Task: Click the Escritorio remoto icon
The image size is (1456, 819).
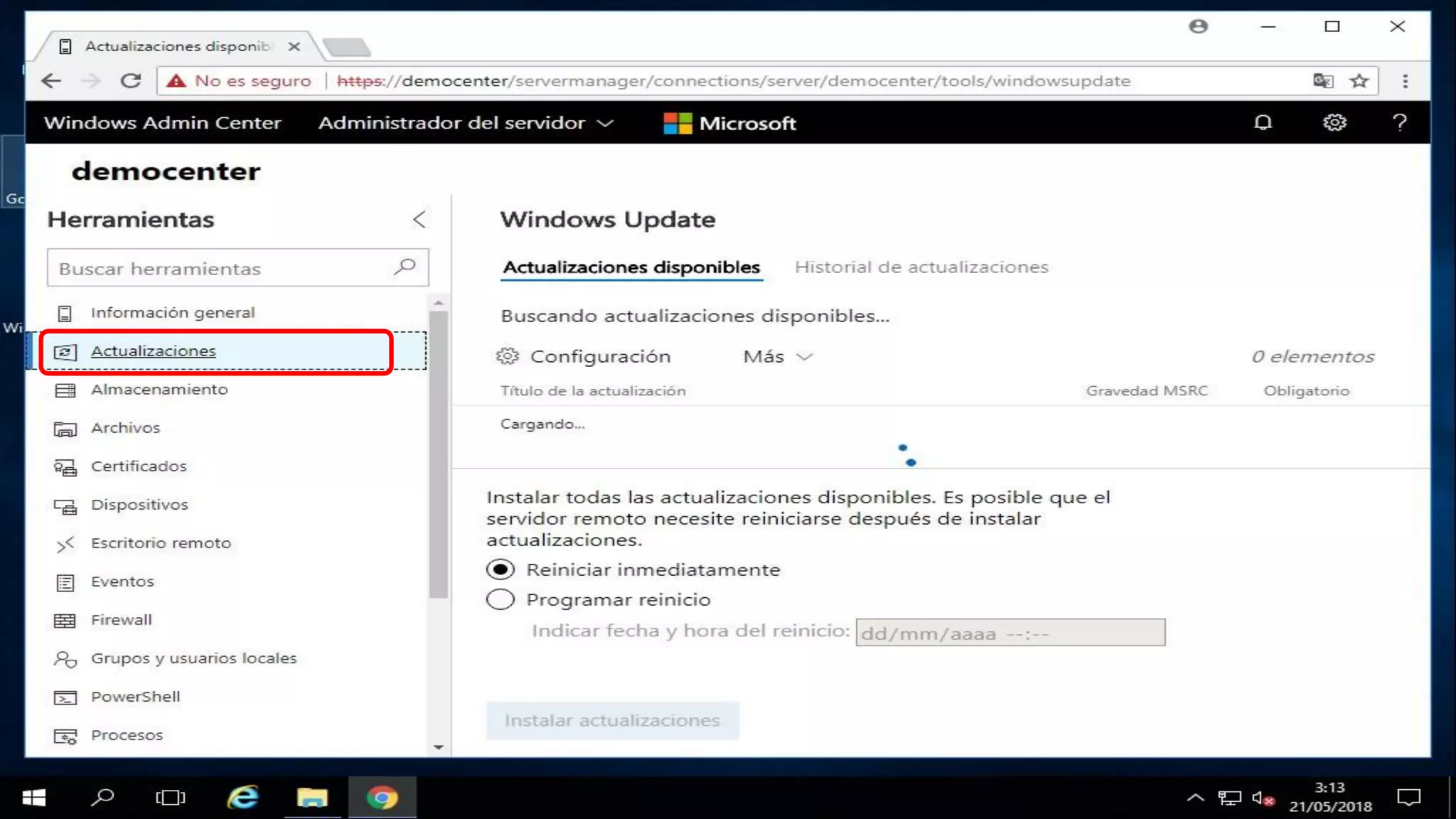Action: (x=65, y=544)
